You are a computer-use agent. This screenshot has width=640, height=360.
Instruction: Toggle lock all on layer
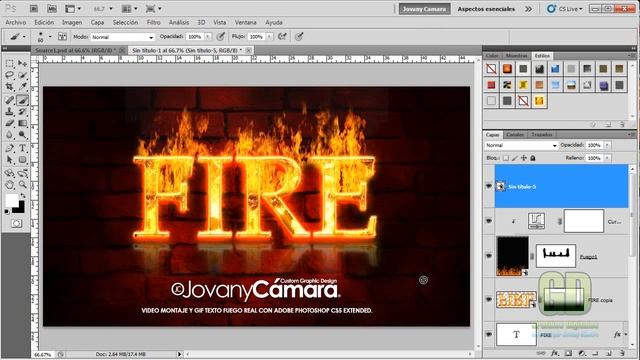(533, 158)
